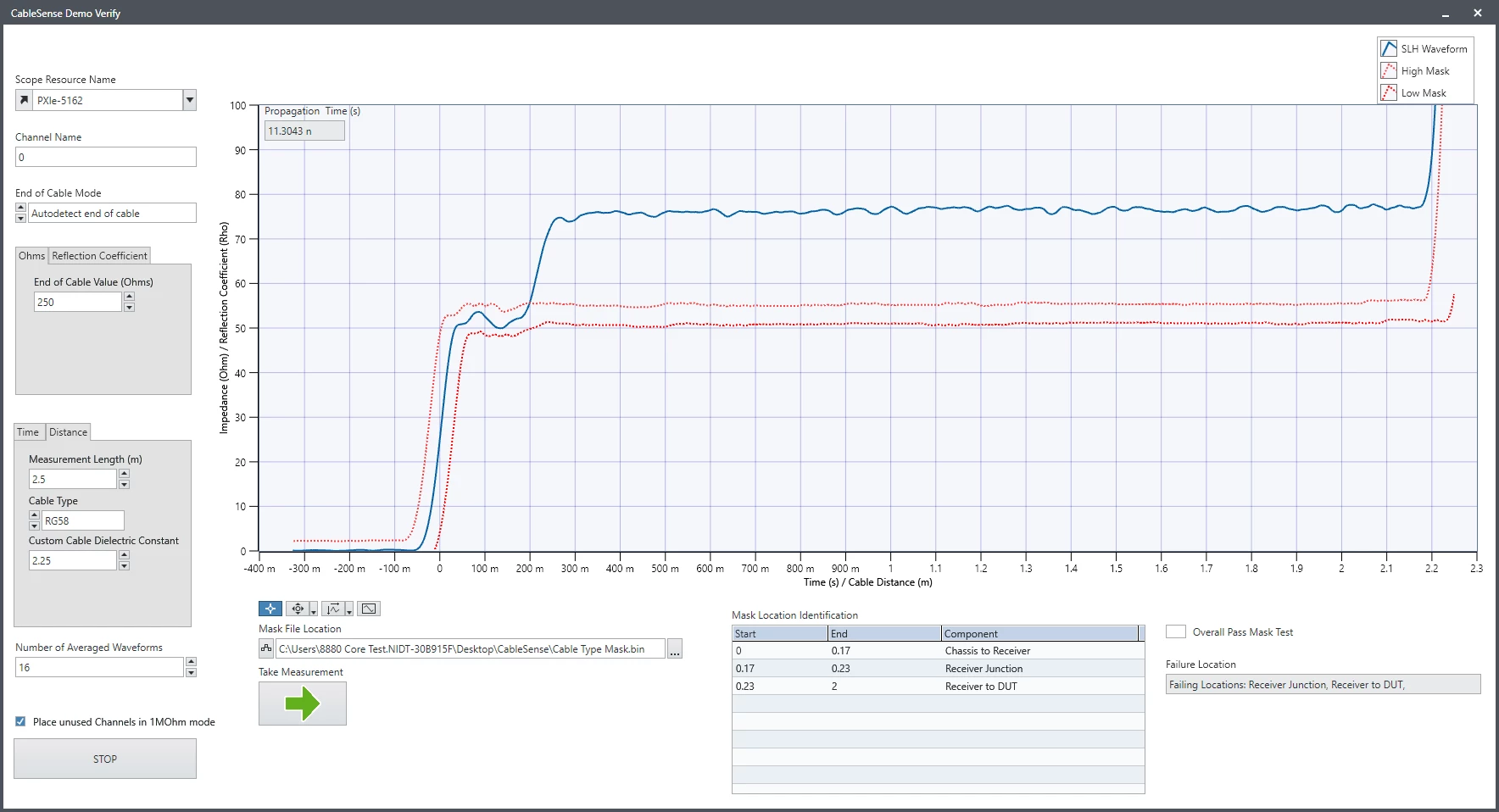Select the Chassis to Receiver table row

pos(938,651)
